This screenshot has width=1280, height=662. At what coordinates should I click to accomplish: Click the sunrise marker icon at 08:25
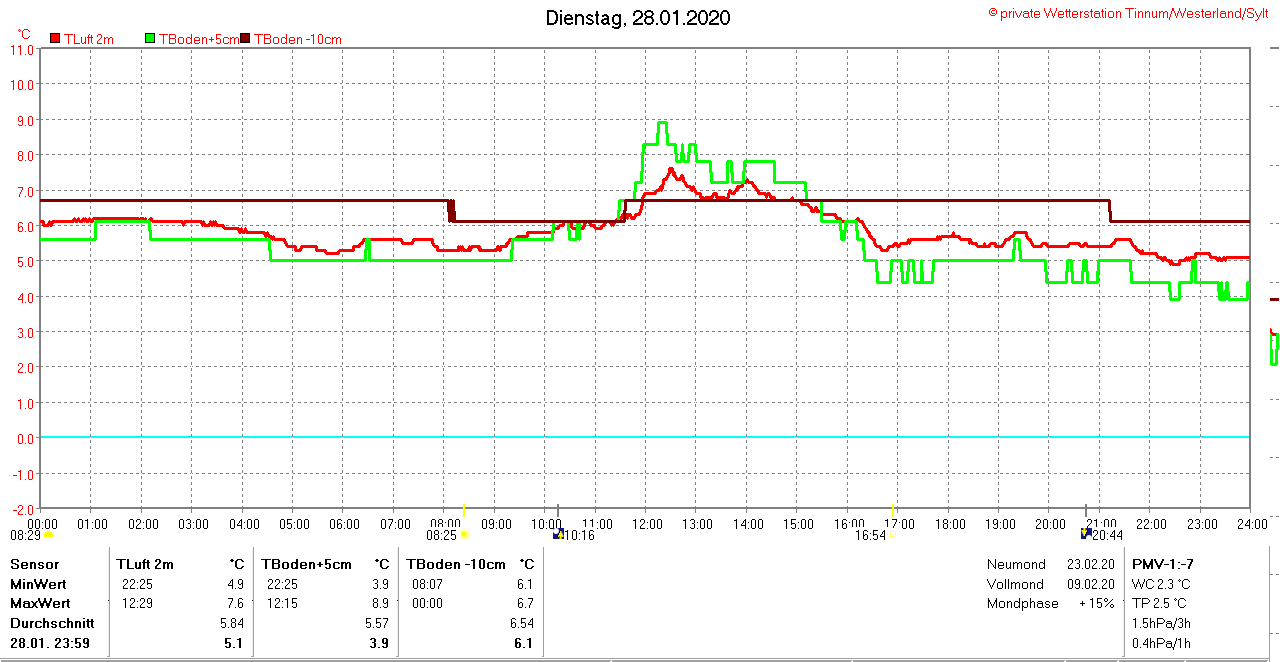pos(464,535)
